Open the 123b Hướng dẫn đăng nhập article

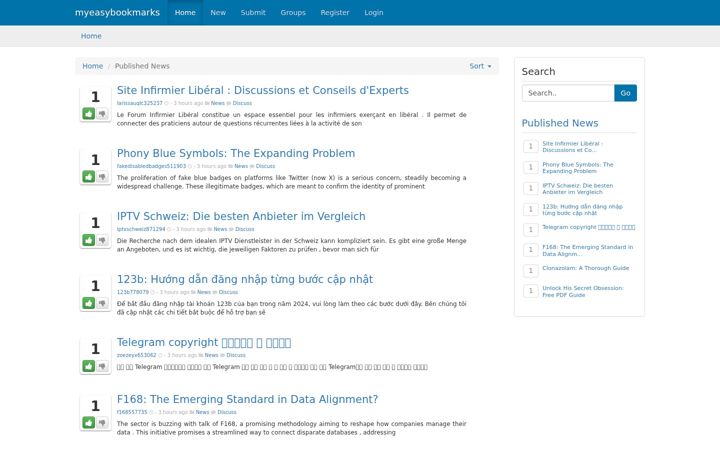[245, 279]
